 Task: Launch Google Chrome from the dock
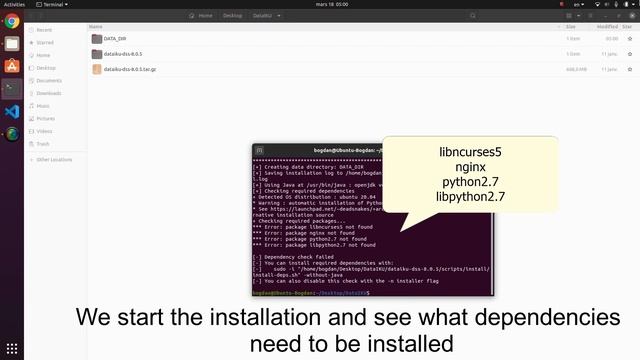[x=12, y=21]
